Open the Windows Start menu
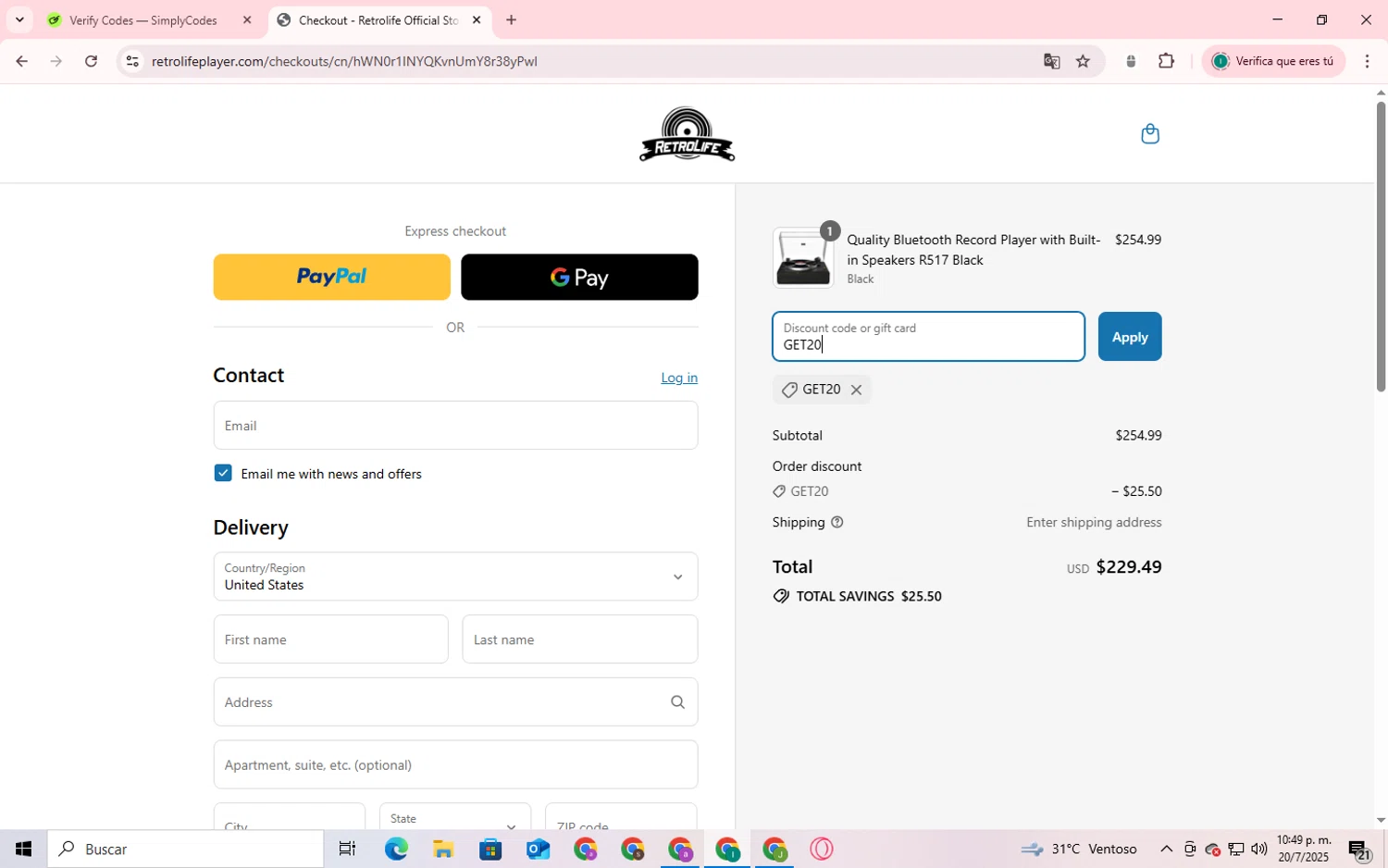1388x868 pixels. [23, 849]
